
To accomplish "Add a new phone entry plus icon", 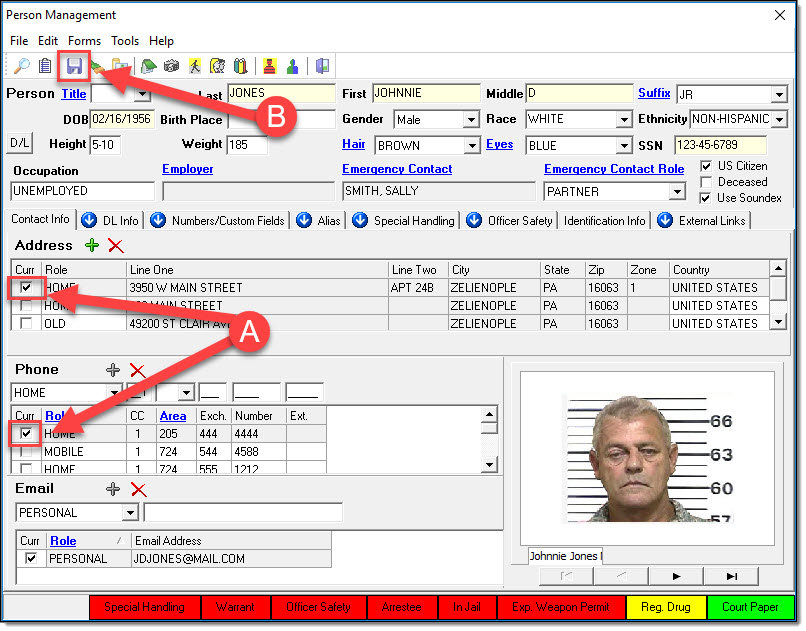I will click(x=113, y=370).
